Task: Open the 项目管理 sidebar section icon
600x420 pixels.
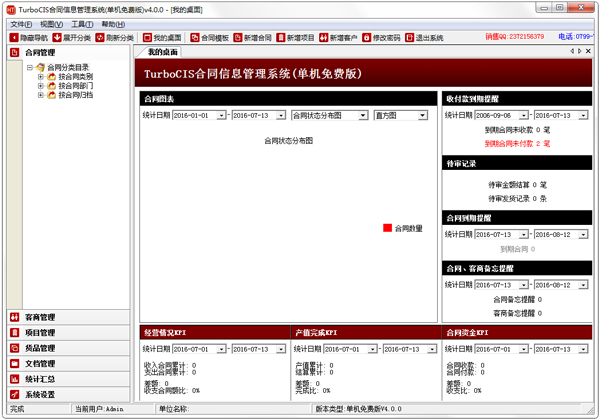Action: pyautogui.click(x=15, y=332)
